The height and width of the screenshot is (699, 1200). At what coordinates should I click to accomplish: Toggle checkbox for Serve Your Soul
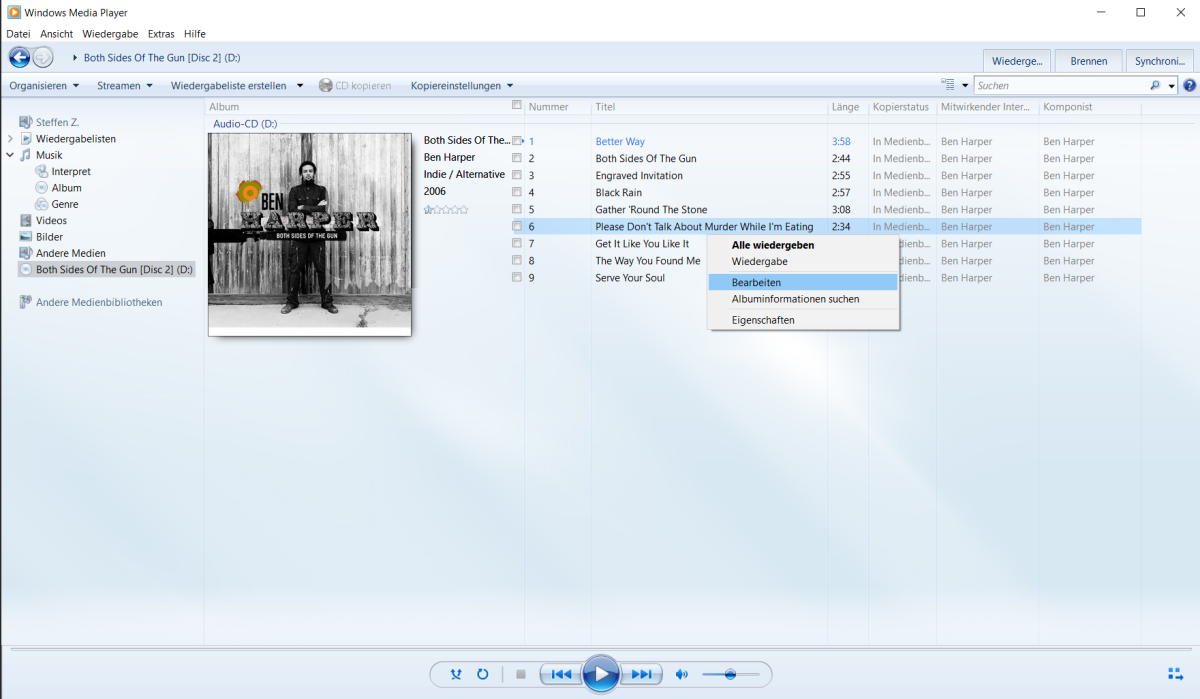517,277
